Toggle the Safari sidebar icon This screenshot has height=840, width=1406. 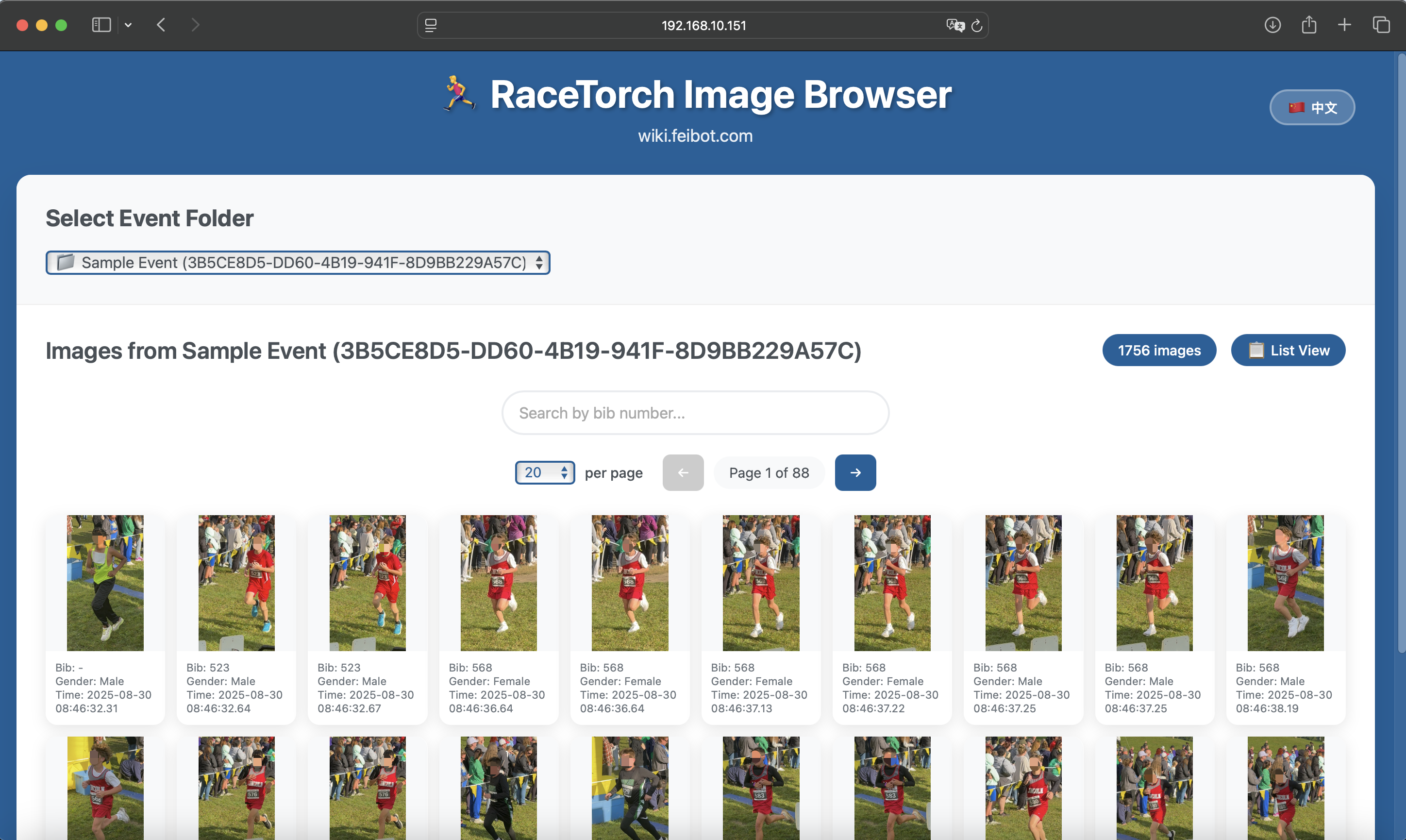(101, 25)
